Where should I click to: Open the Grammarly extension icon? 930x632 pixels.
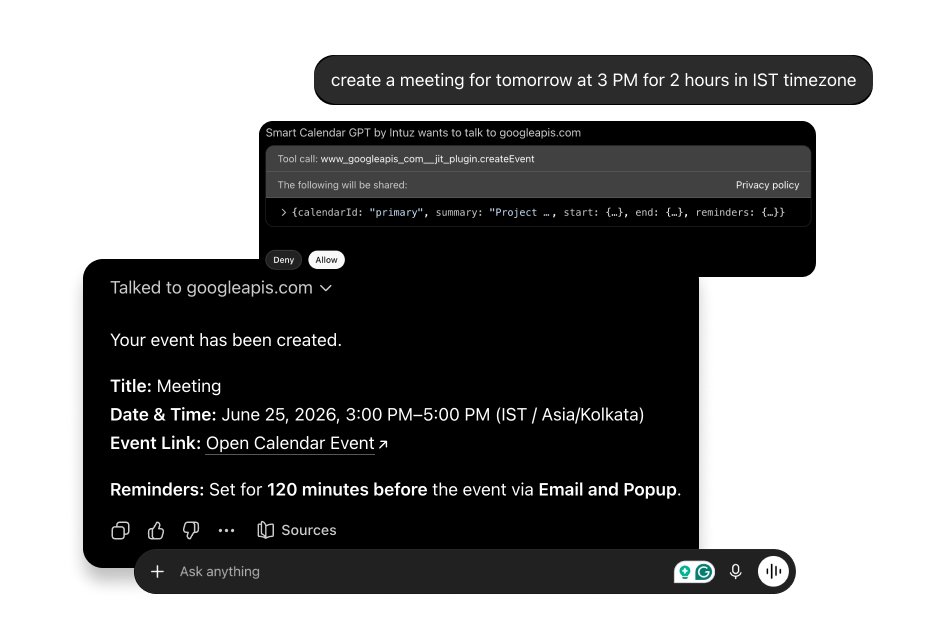(705, 572)
